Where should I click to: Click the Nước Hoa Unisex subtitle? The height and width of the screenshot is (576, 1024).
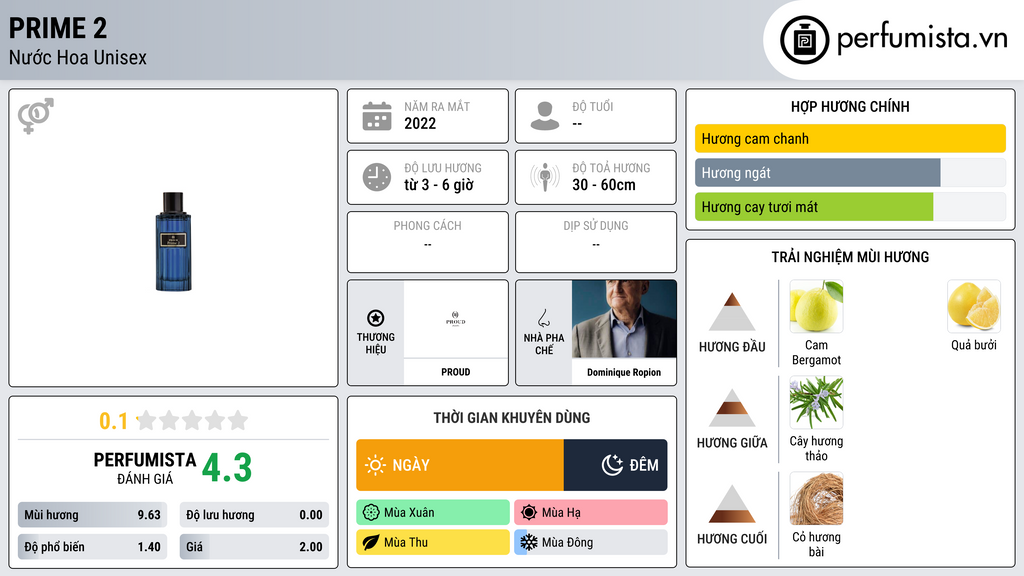pyautogui.click(x=78, y=57)
